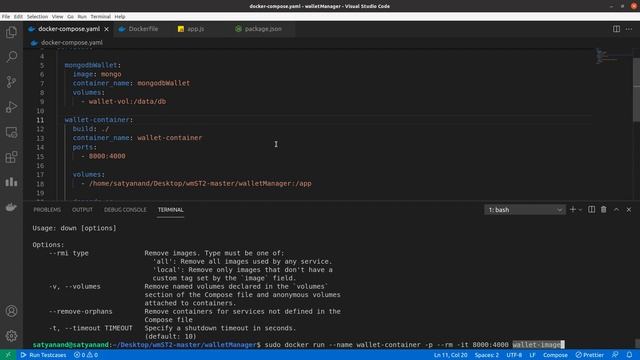
Task: Open the Extensions view
Action: pyautogui.click(x=11, y=157)
